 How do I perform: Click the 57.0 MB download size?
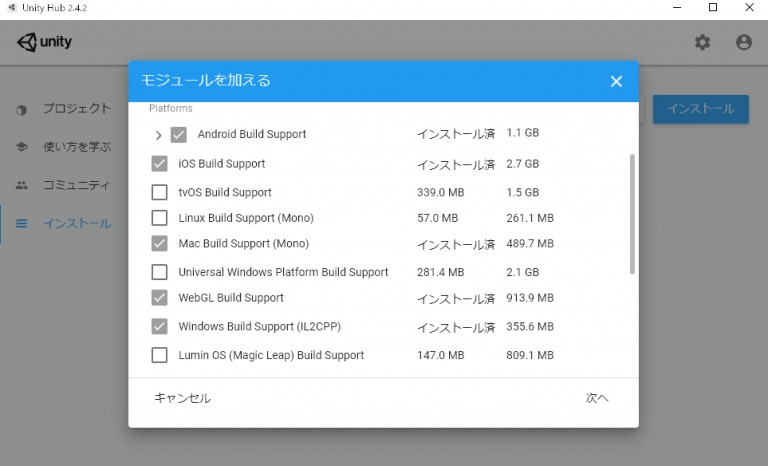tap(437, 218)
